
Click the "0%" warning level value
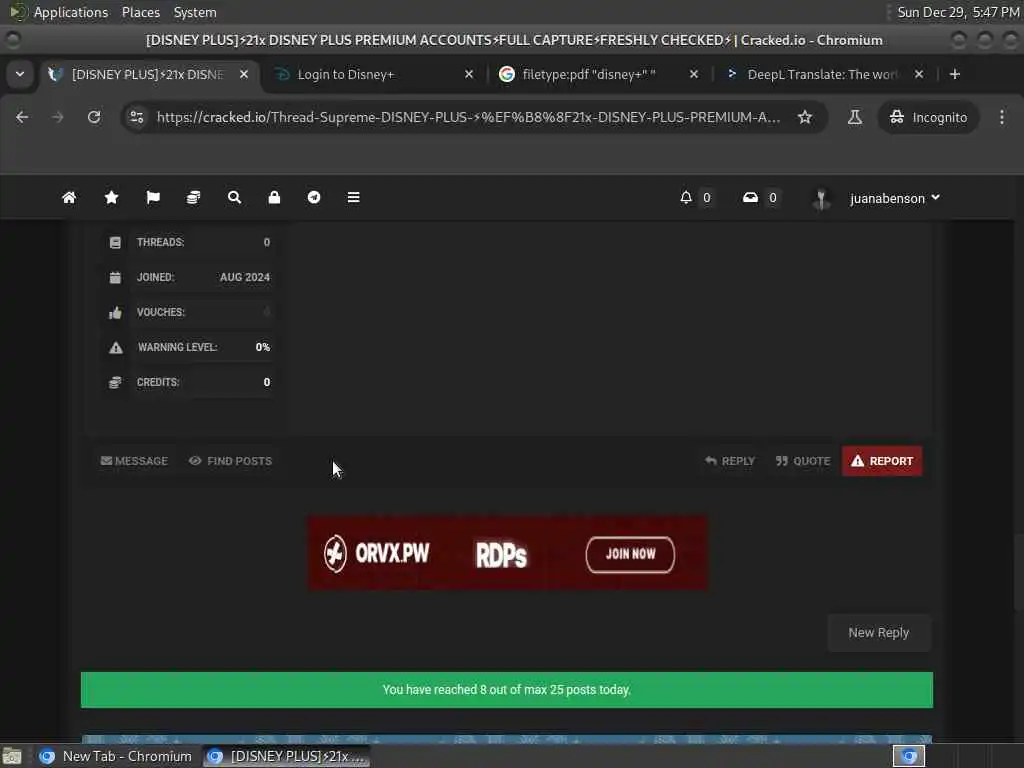pos(263,347)
